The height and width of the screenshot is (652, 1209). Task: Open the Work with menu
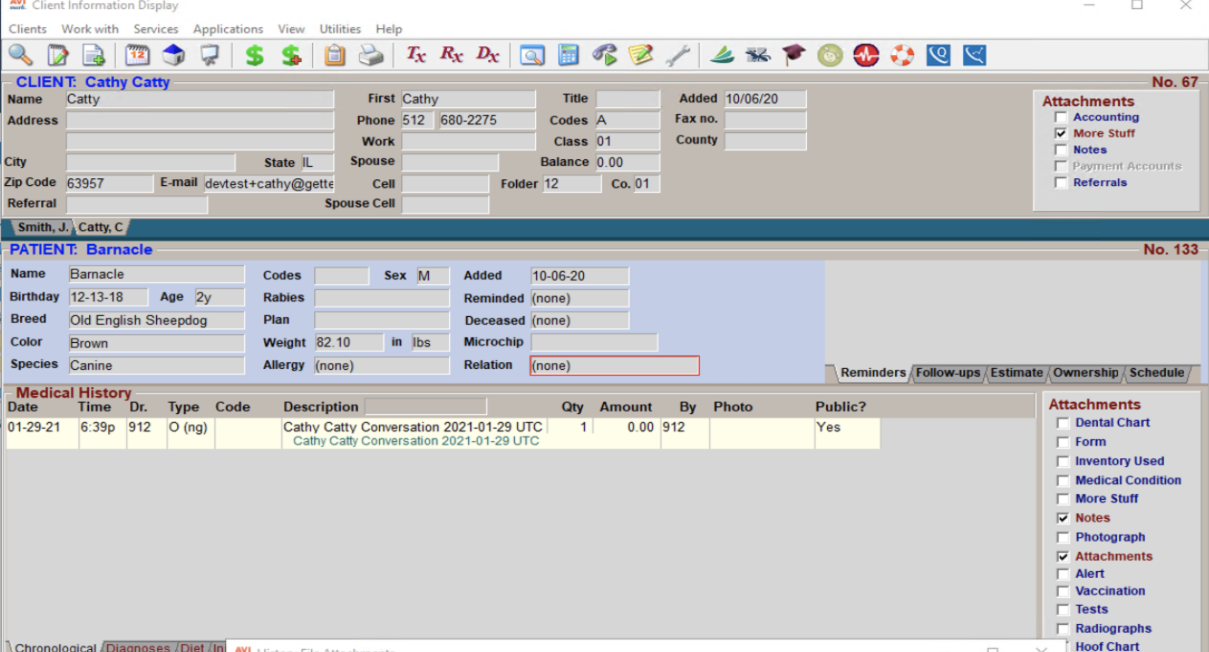(x=90, y=29)
